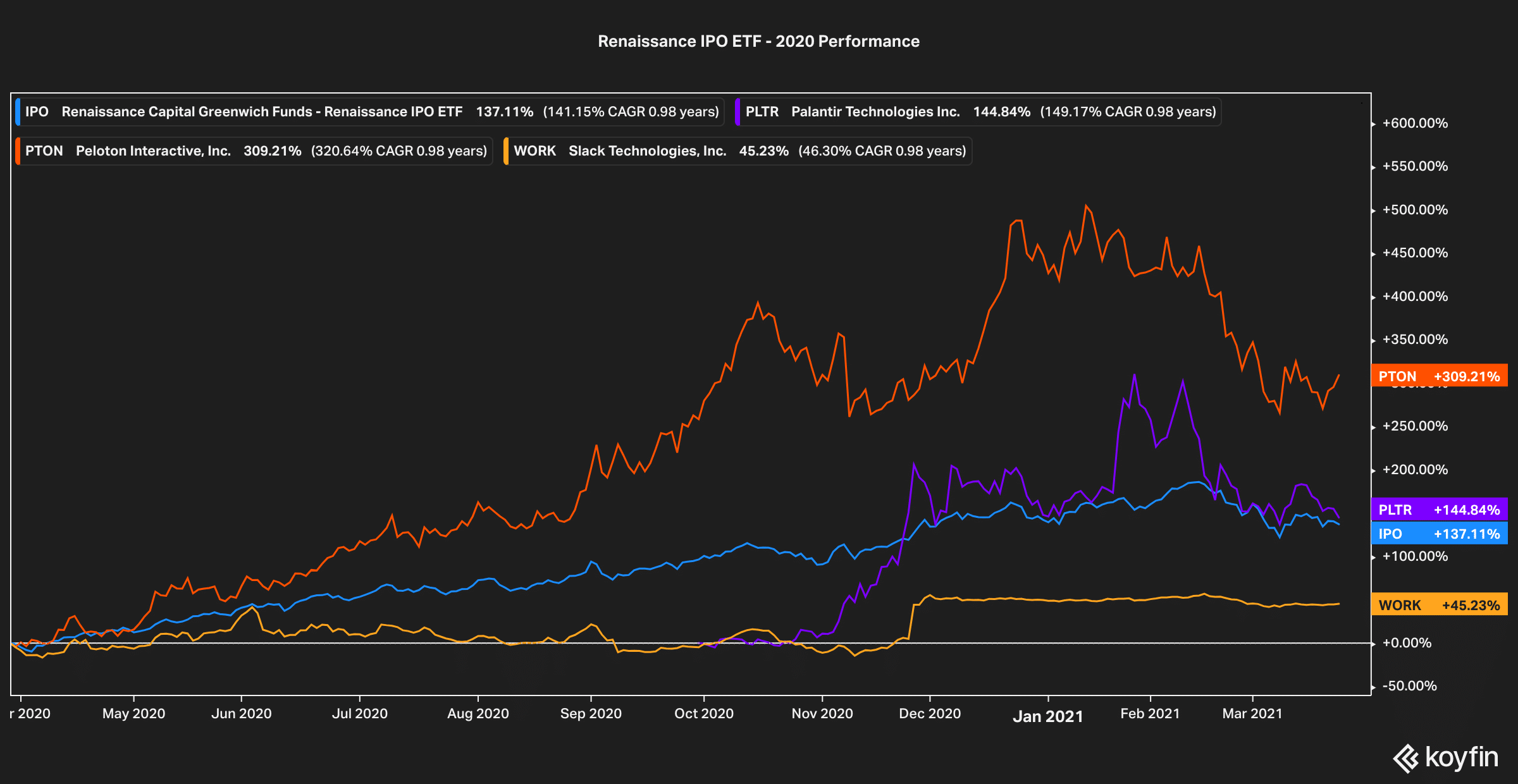The height and width of the screenshot is (784, 1518).
Task: Click the koyfin logo
Action: tap(1445, 757)
